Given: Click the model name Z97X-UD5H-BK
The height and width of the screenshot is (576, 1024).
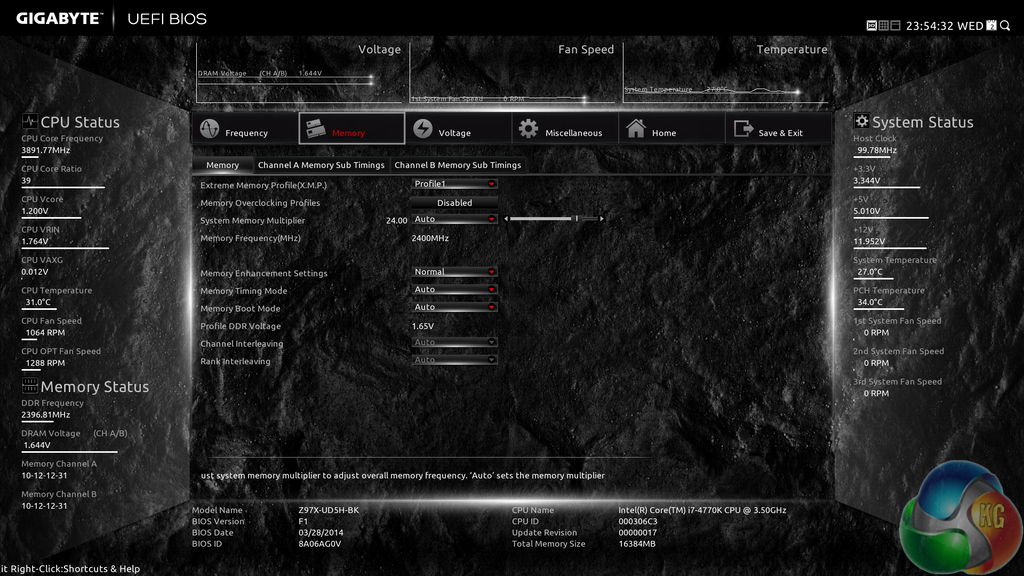Looking at the screenshot, I should point(328,510).
